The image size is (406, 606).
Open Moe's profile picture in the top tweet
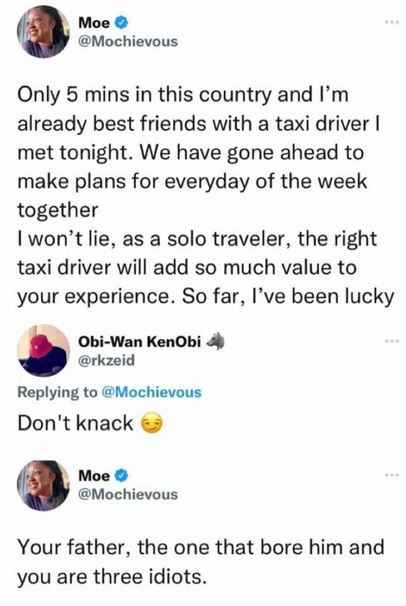(43, 32)
